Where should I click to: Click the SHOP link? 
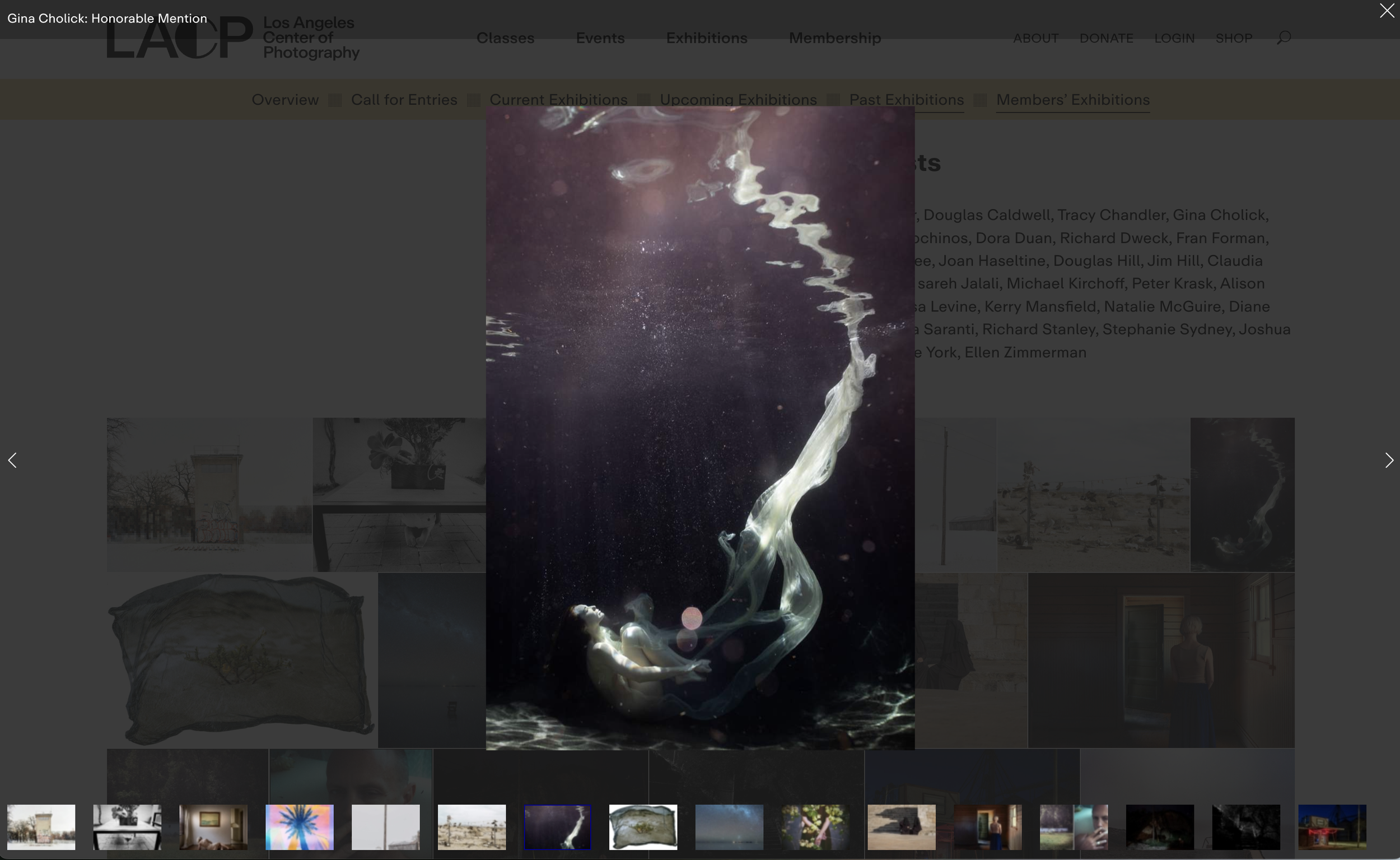(1234, 38)
